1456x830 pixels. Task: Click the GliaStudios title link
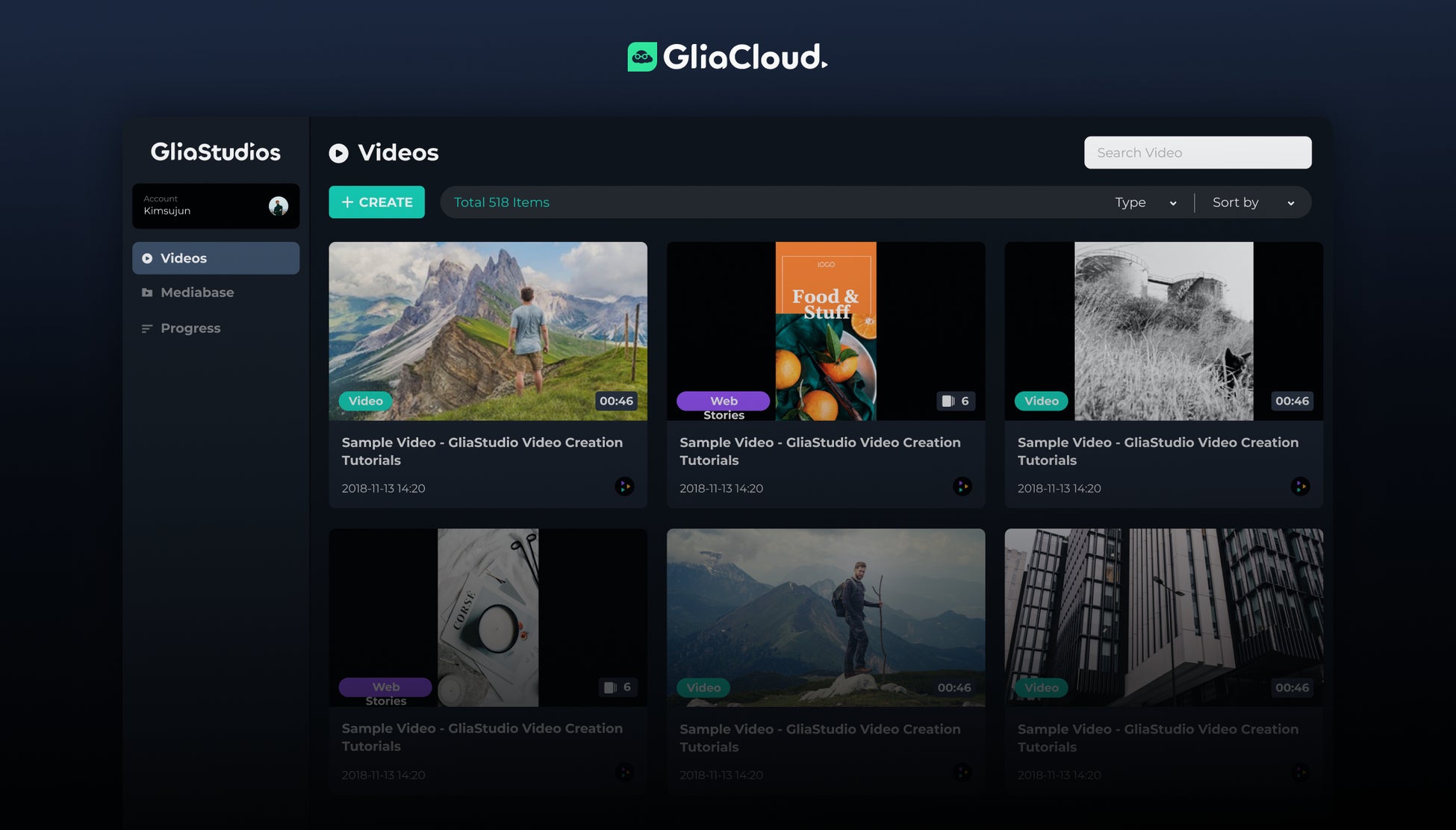tap(216, 152)
